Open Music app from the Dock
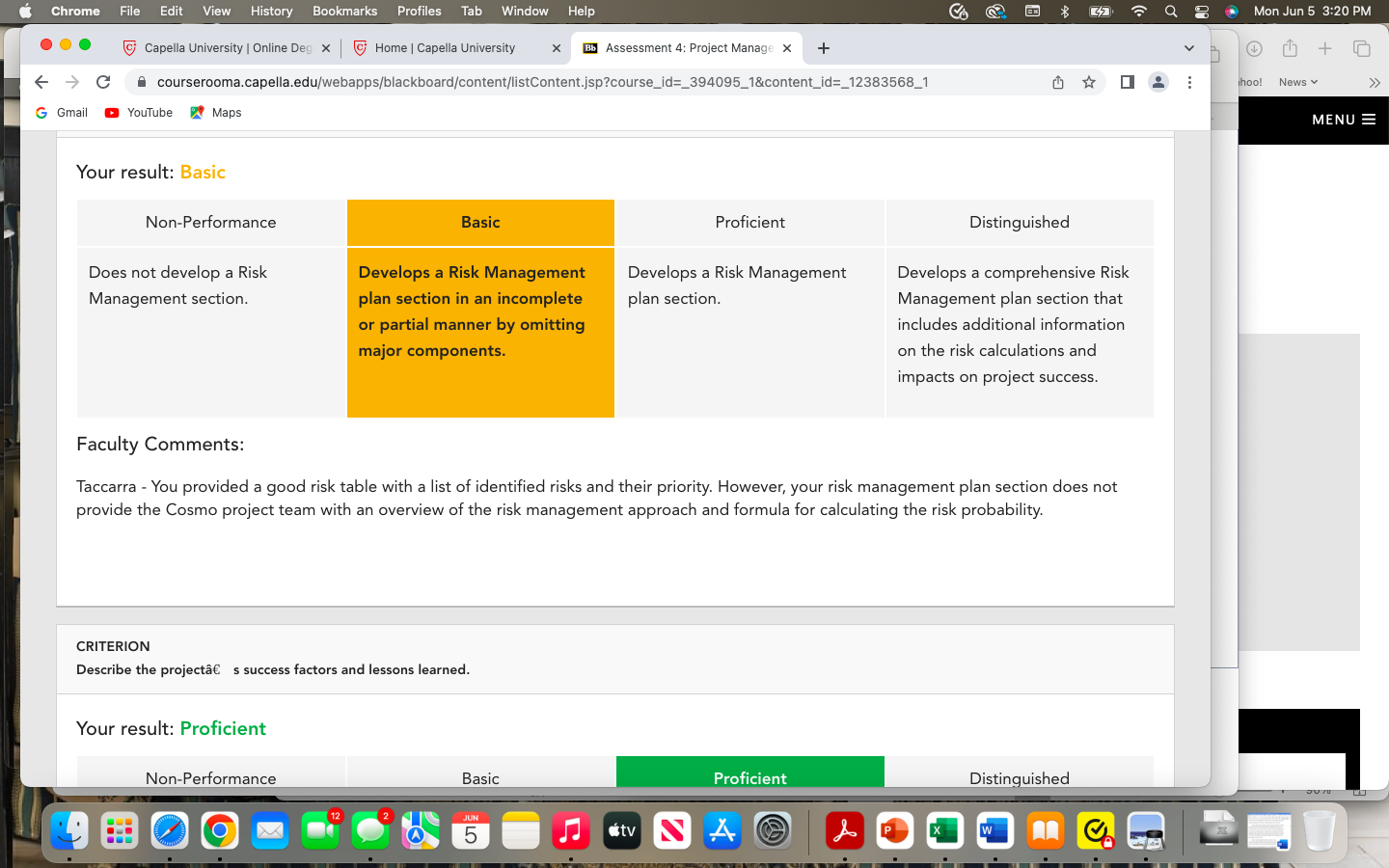The height and width of the screenshot is (868, 1389). (x=571, y=830)
